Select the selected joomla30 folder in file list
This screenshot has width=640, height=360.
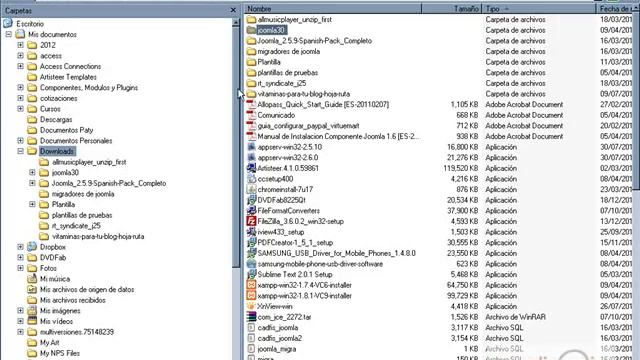pyautogui.click(x=272, y=30)
